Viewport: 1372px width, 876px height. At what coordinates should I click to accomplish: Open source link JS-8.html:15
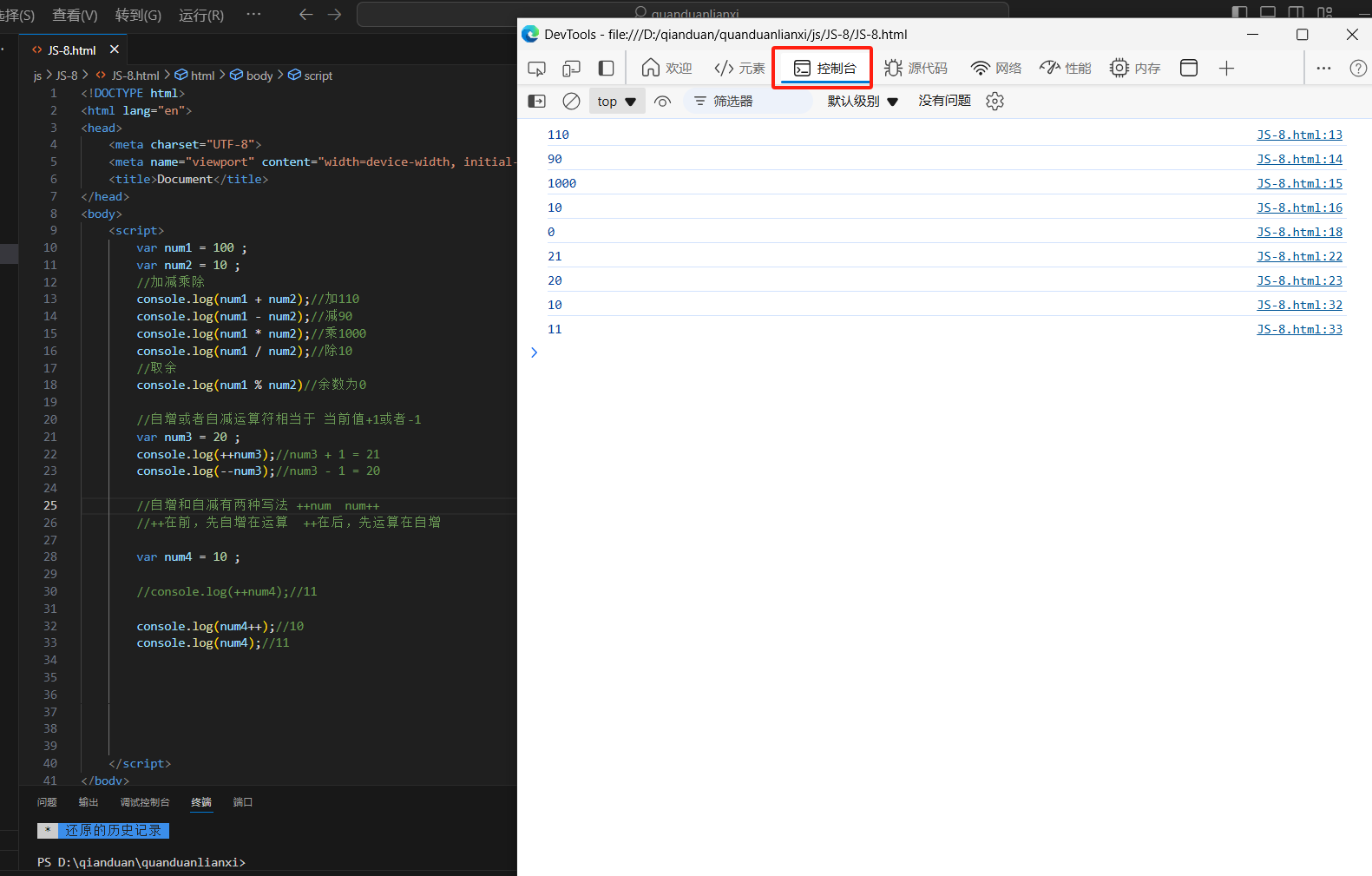[x=1299, y=183]
